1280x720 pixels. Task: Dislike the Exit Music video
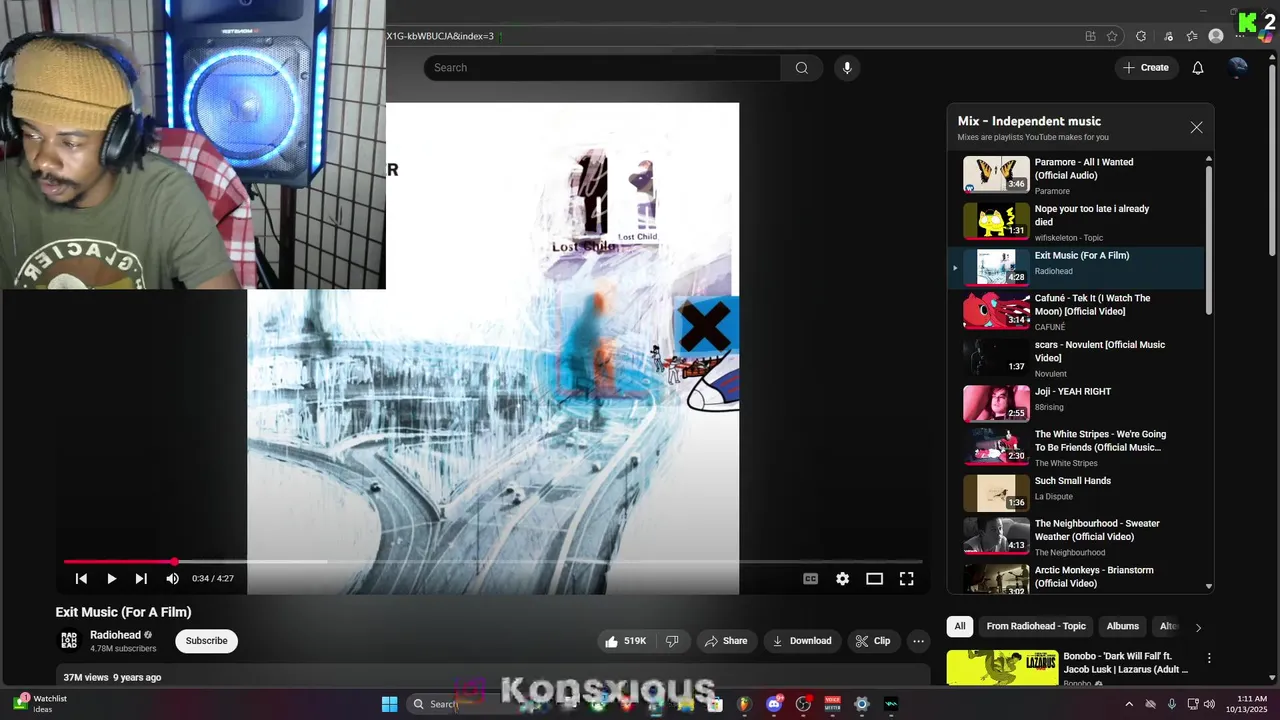click(x=672, y=641)
